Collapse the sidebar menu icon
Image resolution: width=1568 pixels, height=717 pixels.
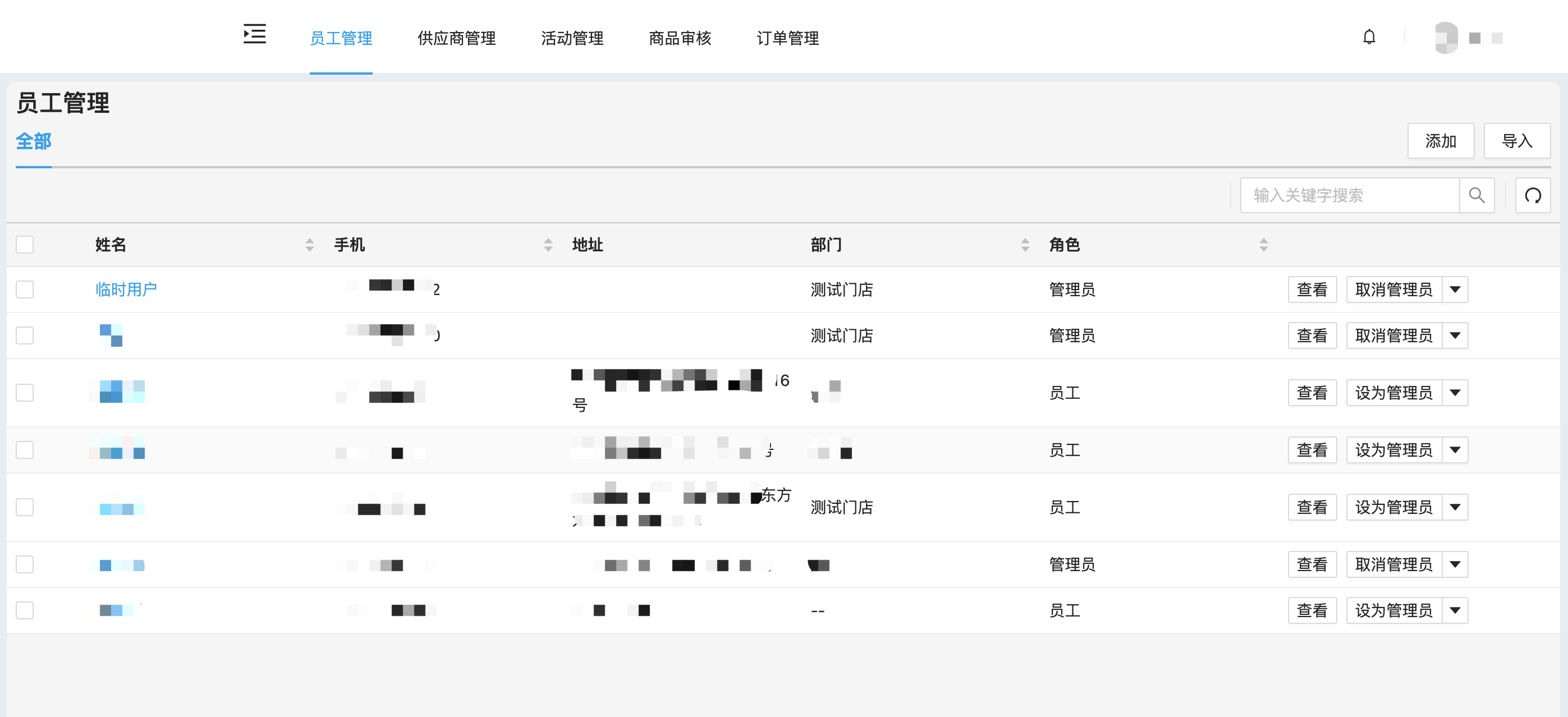coord(254,35)
